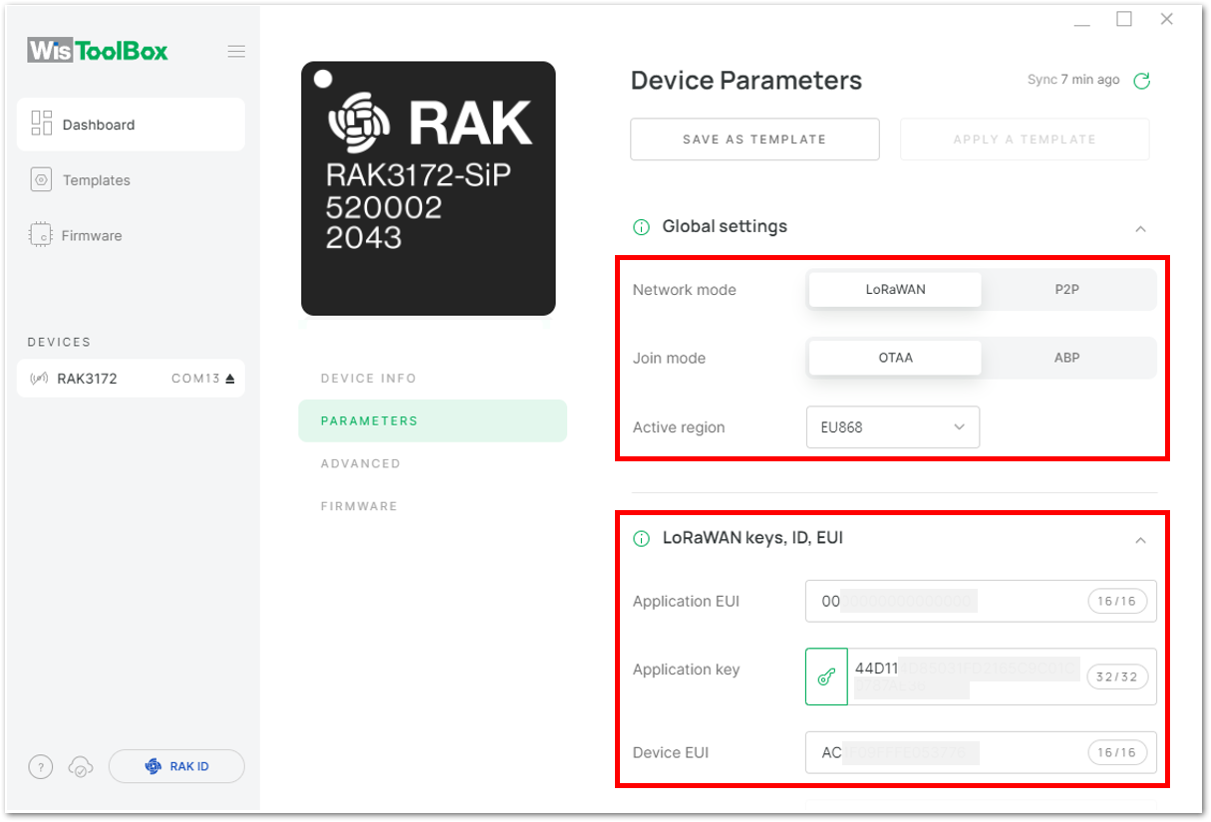Viewport: 1211px width, 822px height.
Task: Set network mode to P2P
Action: point(1067,290)
